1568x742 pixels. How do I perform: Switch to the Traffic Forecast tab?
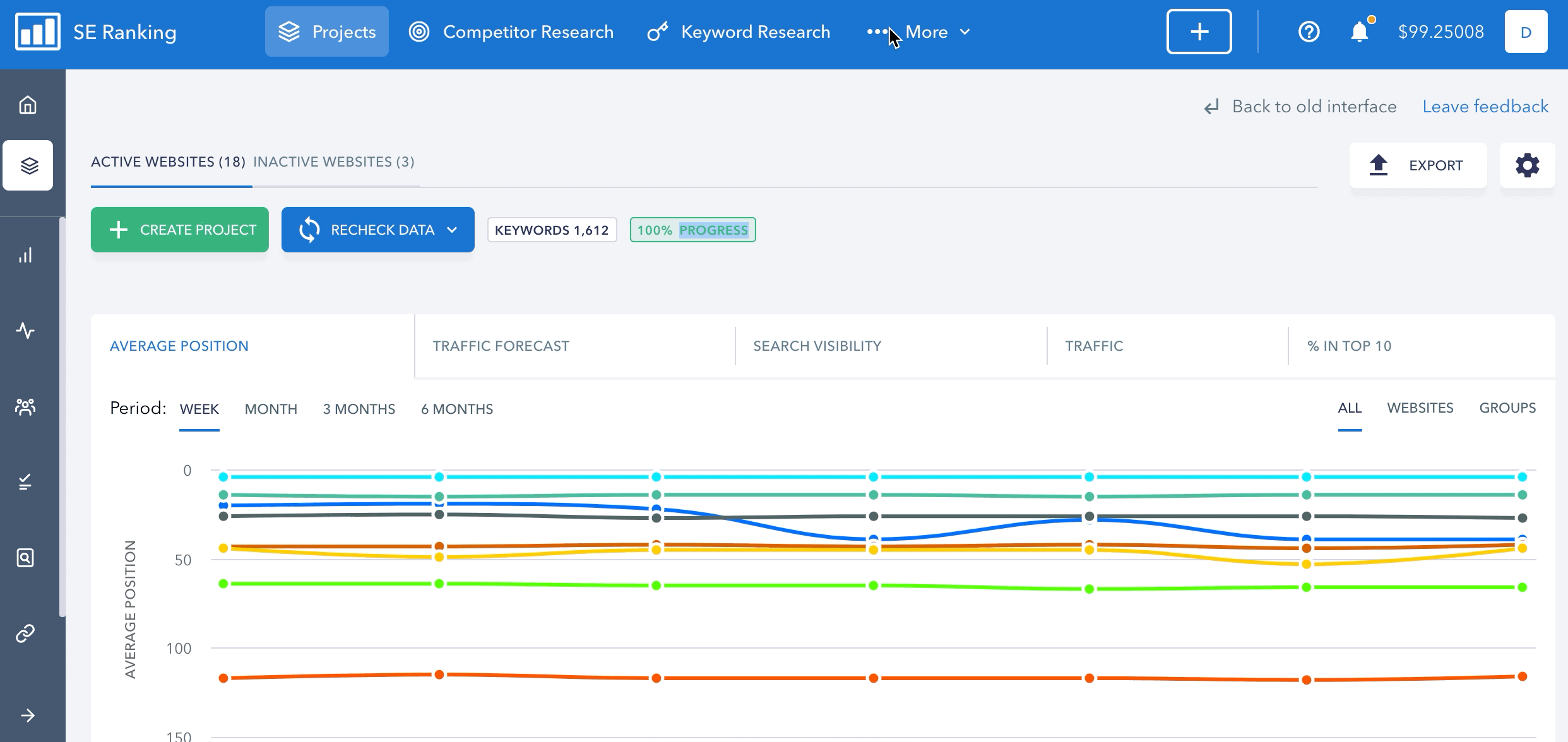click(x=501, y=346)
